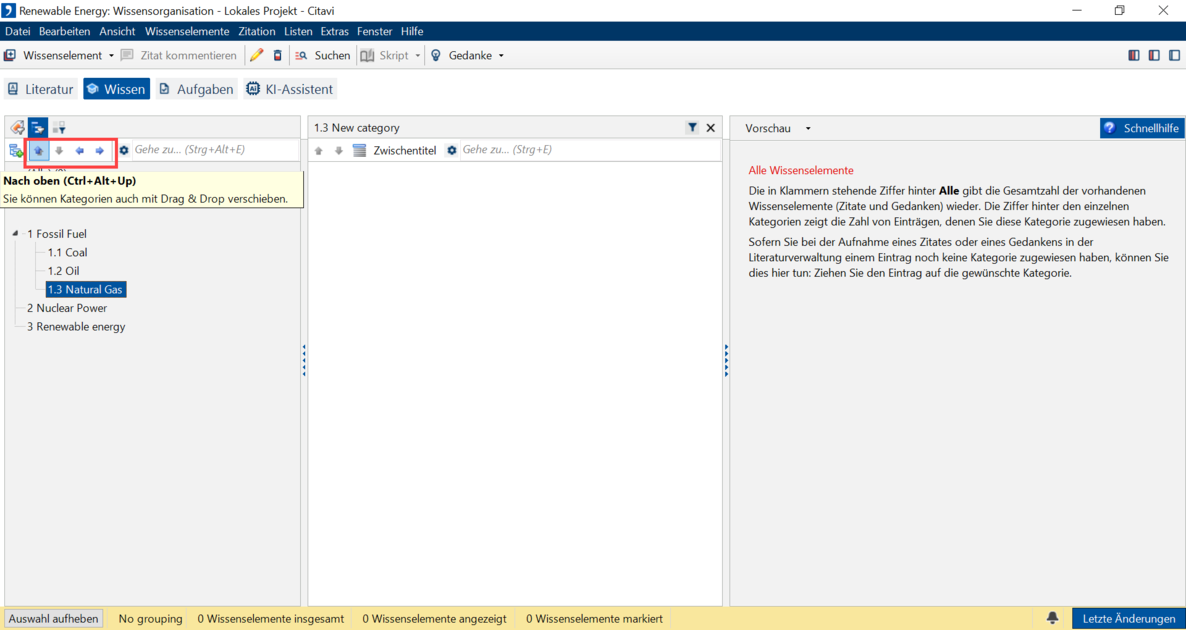Select the 3 Renewable energy category
The image size is (1186, 630).
pyautogui.click(x=81, y=327)
